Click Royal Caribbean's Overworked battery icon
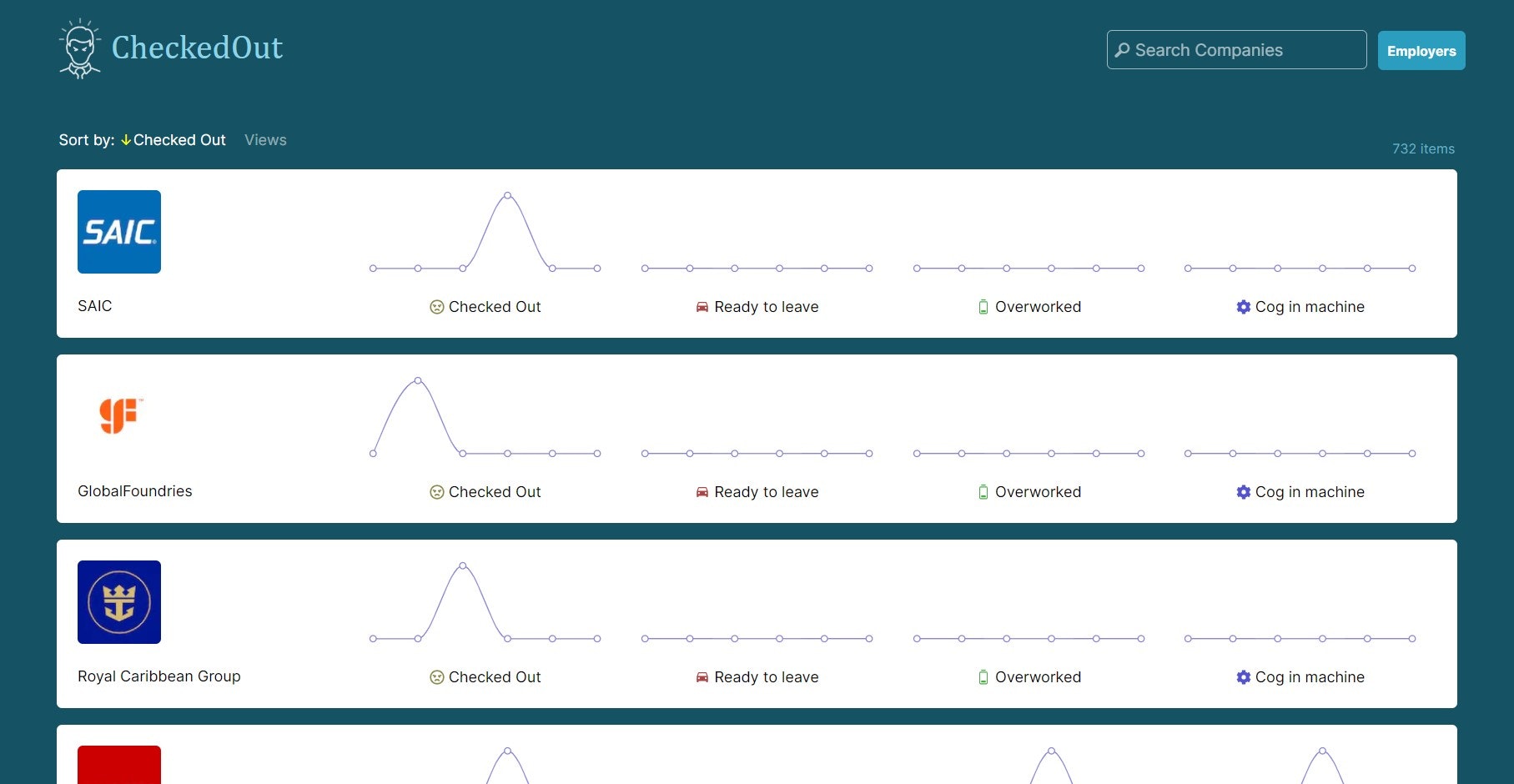The width and height of the screenshot is (1514, 784). pyautogui.click(x=983, y=677)
